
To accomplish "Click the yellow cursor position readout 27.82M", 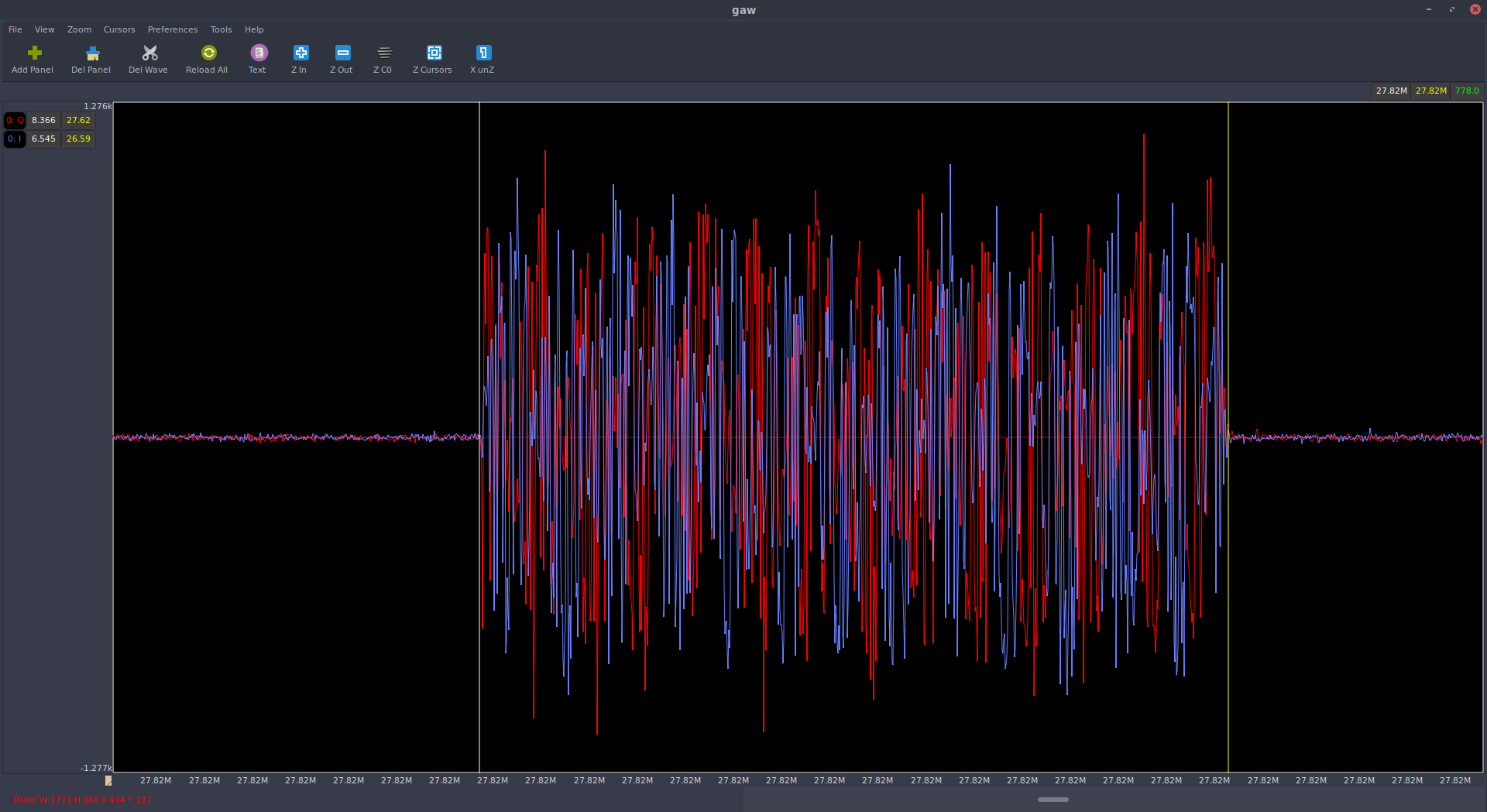I will click(1430, 91).
